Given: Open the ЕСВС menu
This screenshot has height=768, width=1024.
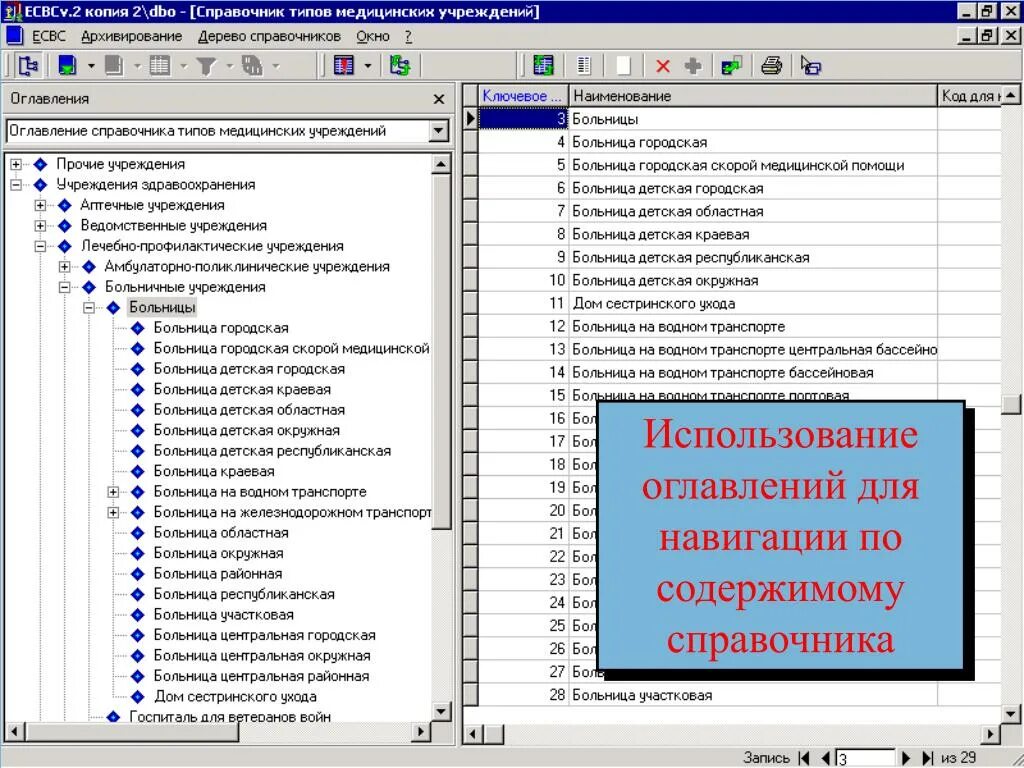Looking at the screenshot, I should [x=49, y=37].
